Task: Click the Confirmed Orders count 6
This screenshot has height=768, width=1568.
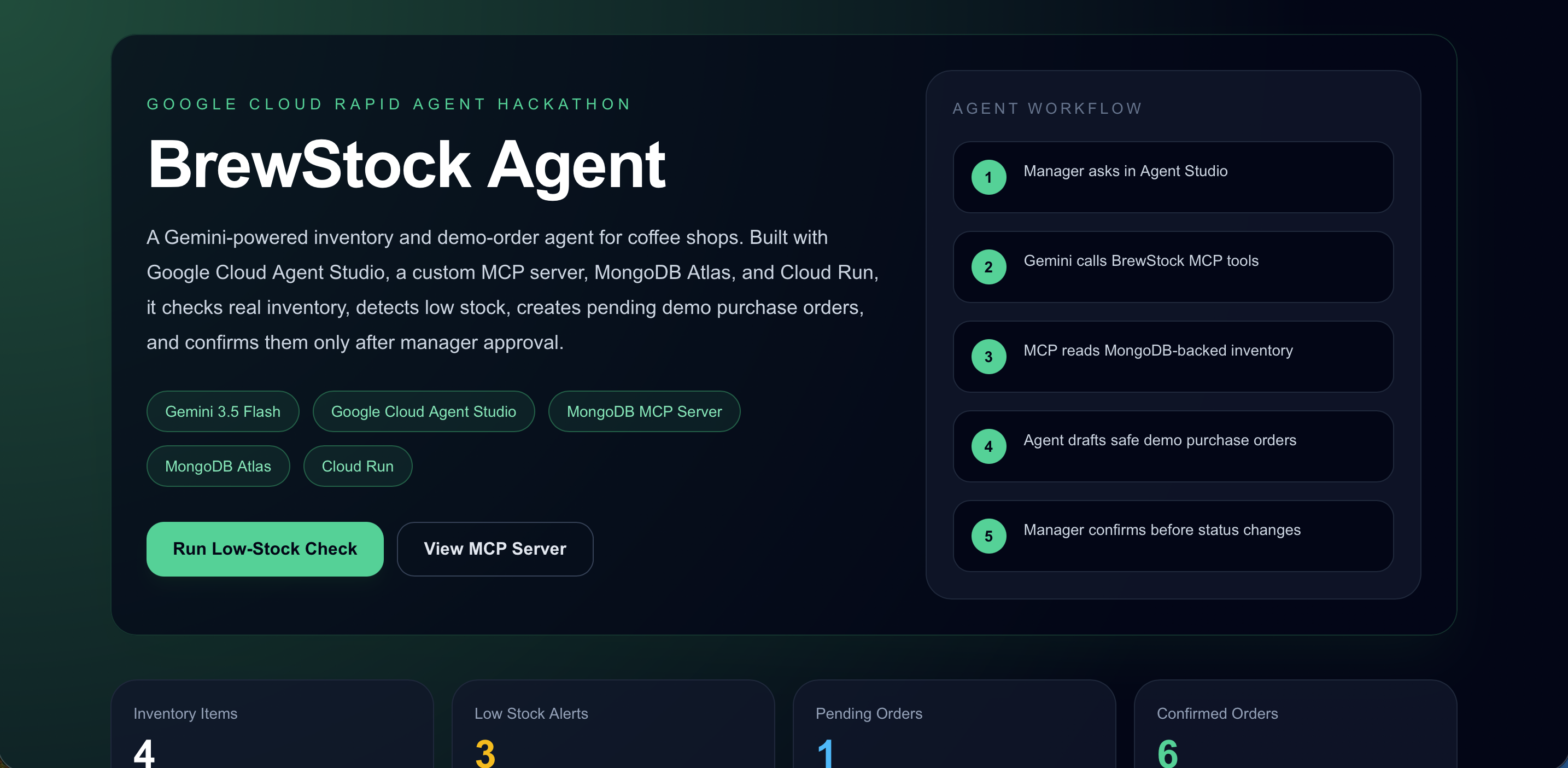Action: coord(1167,753)
